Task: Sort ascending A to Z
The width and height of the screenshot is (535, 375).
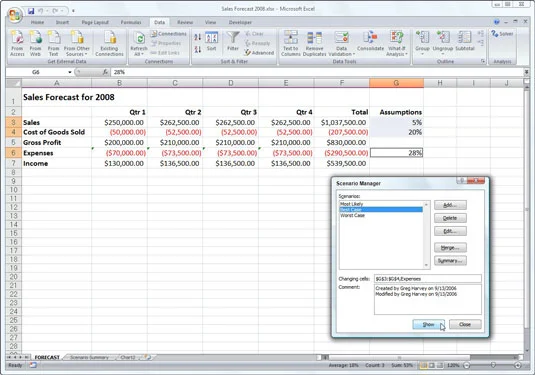Action: pos(198,37)
